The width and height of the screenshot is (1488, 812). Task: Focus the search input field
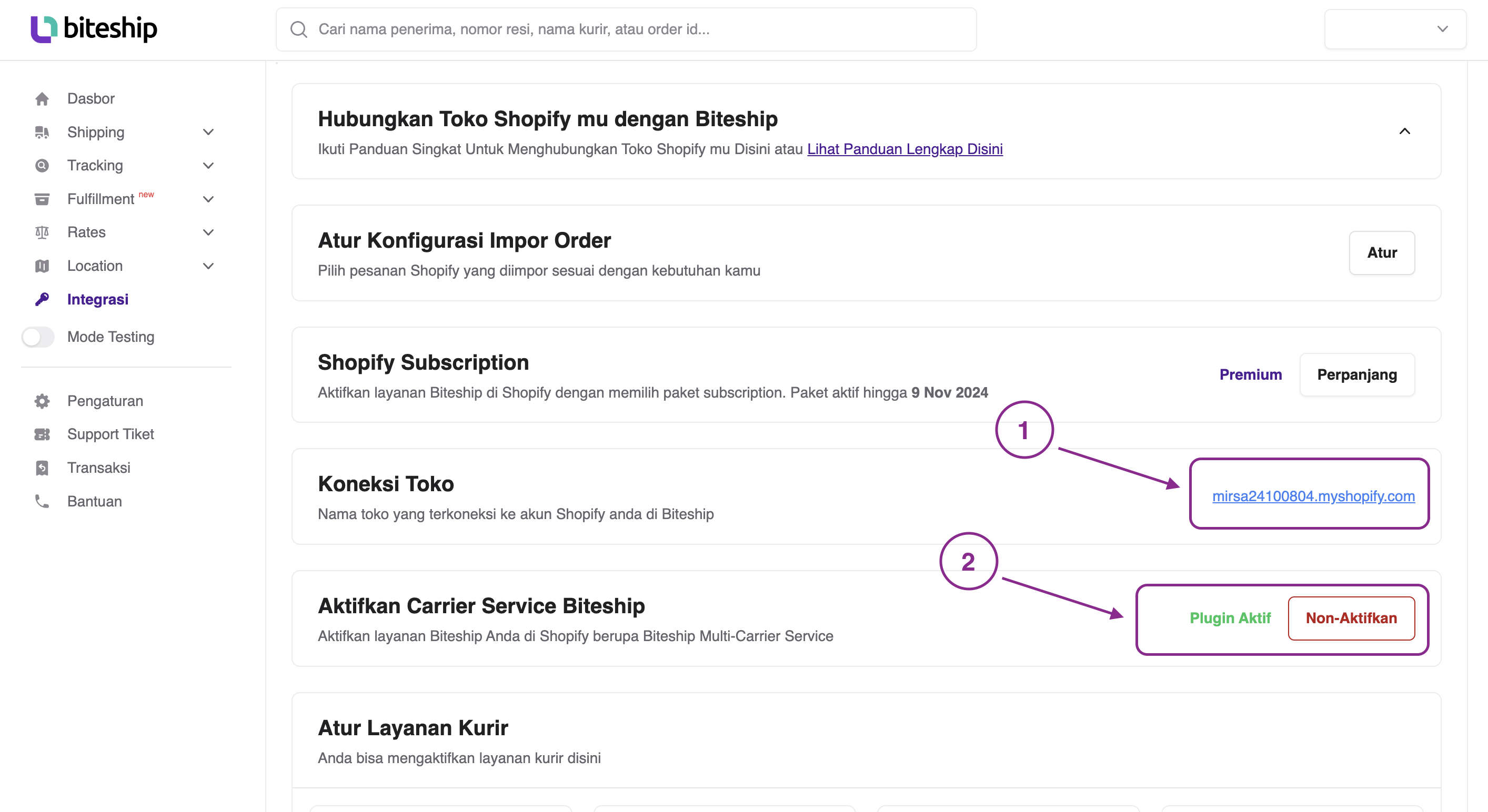[x=626, y=29]
